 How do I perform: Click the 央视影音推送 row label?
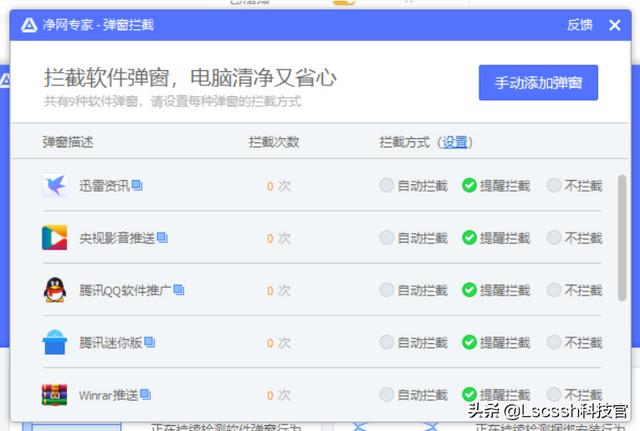(117, 238)
